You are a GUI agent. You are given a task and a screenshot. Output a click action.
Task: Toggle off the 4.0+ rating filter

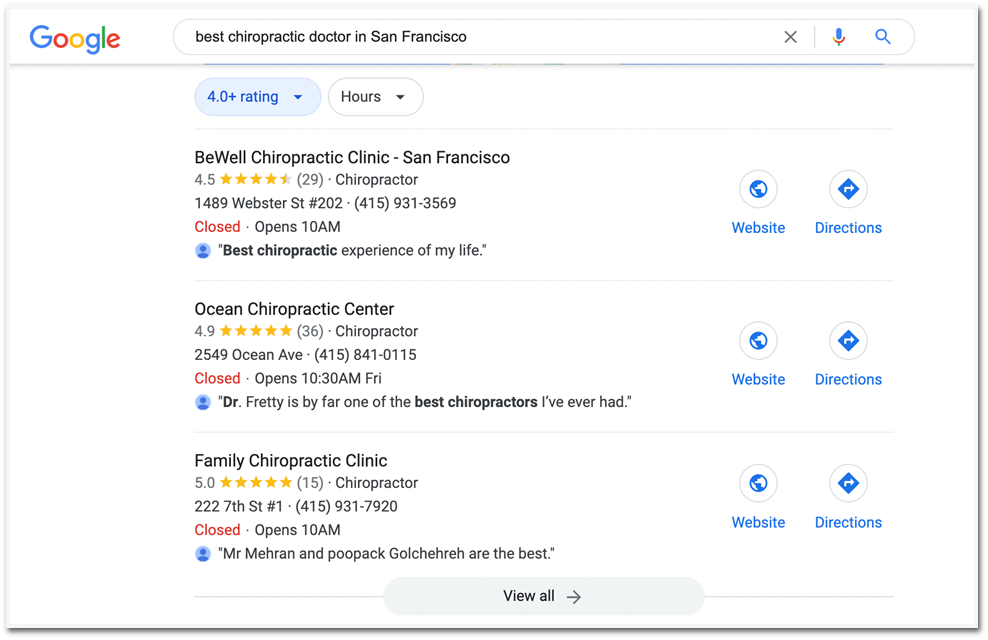pos(243,96)
